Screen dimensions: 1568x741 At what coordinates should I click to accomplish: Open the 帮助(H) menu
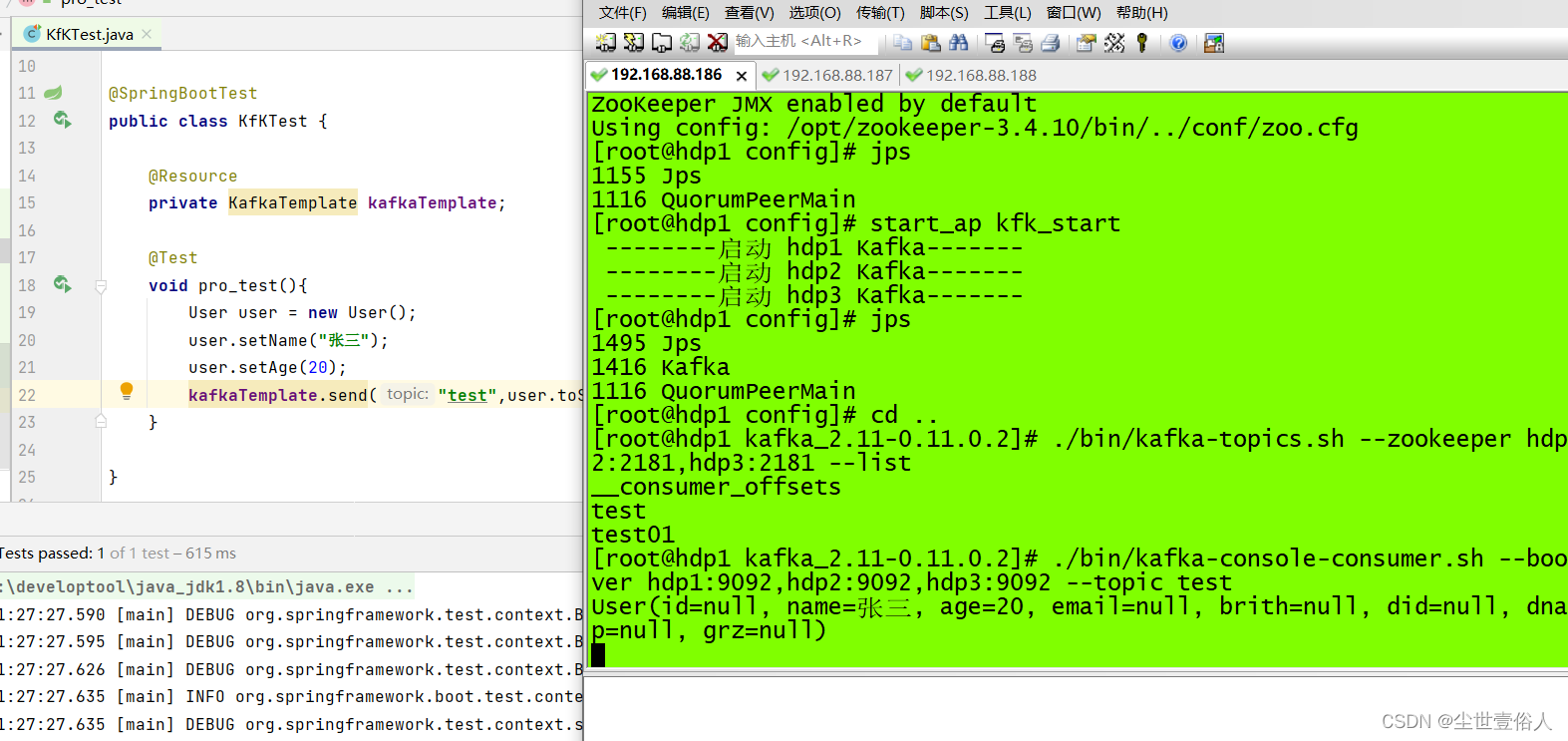1141,13
